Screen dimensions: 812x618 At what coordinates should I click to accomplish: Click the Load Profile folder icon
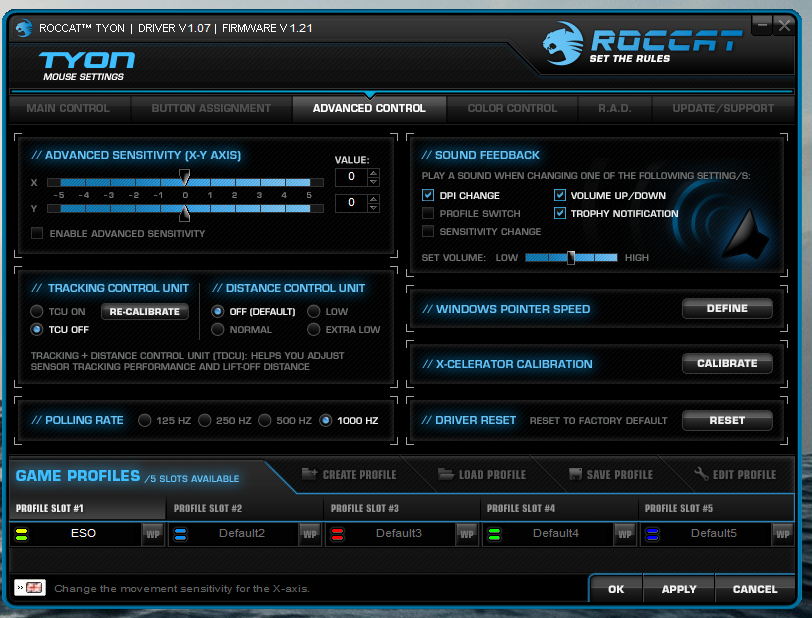[x=446, y=473]
